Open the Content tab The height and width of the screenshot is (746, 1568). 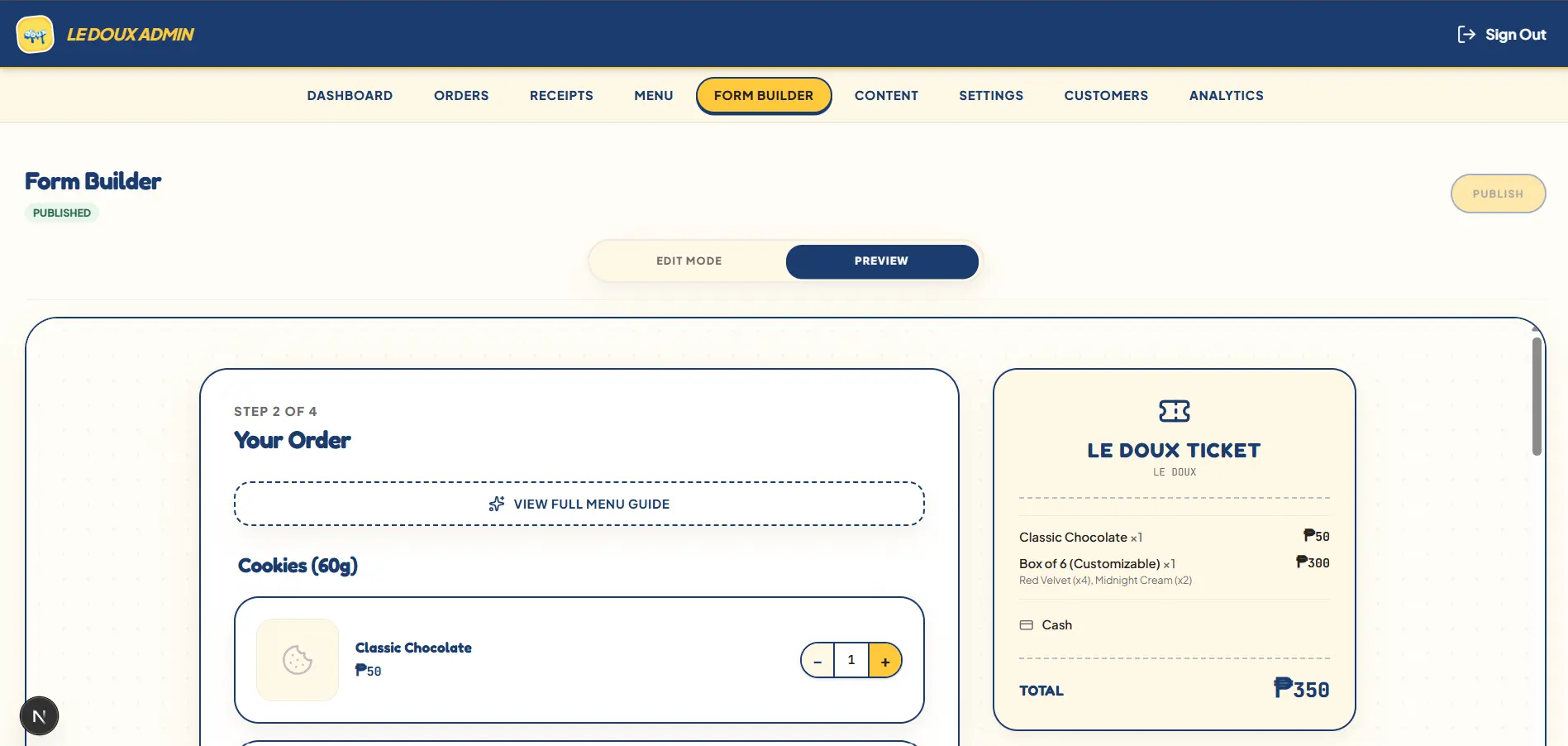pos(886,96)
